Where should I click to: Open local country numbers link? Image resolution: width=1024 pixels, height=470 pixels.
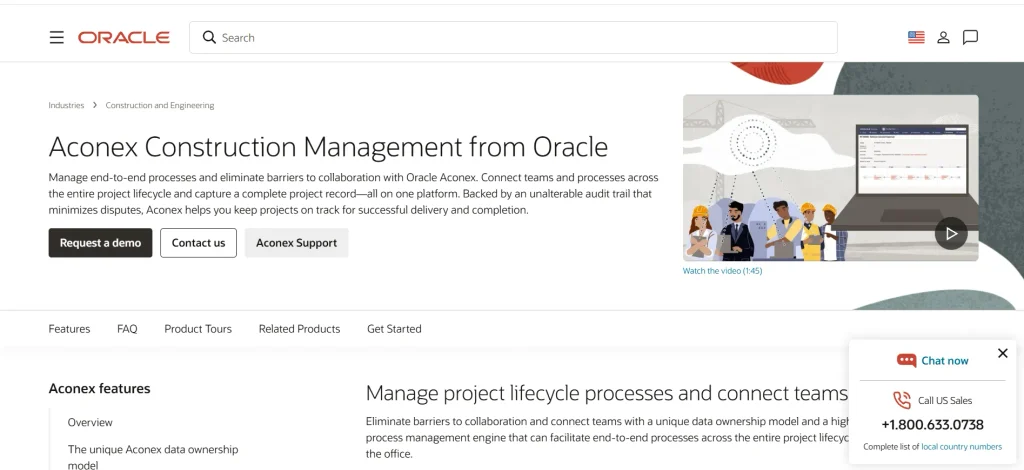[961, 446]
